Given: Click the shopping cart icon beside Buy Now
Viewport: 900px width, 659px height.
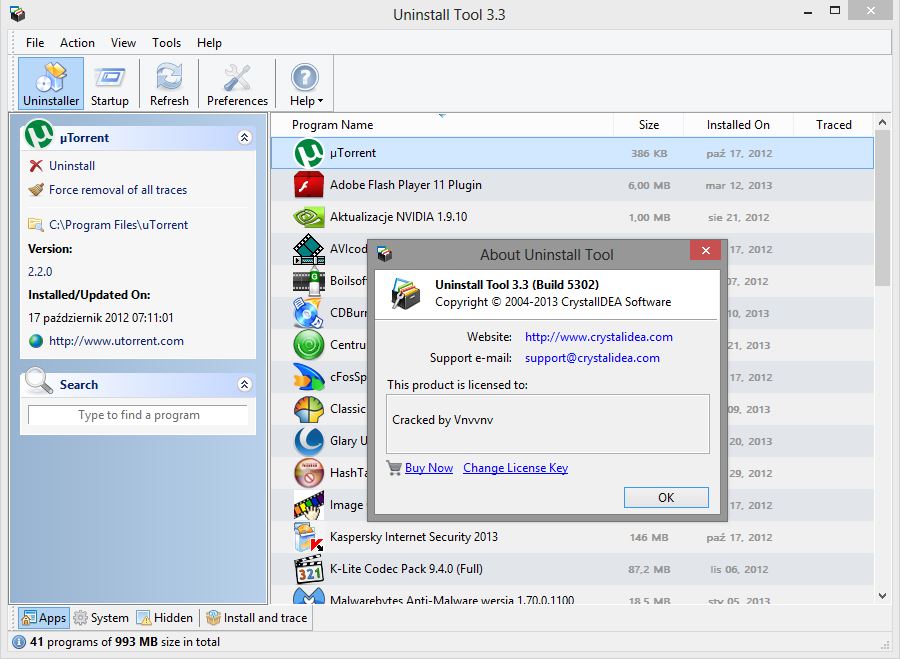Looking at the screenshot, I should (x=394, y=467).
